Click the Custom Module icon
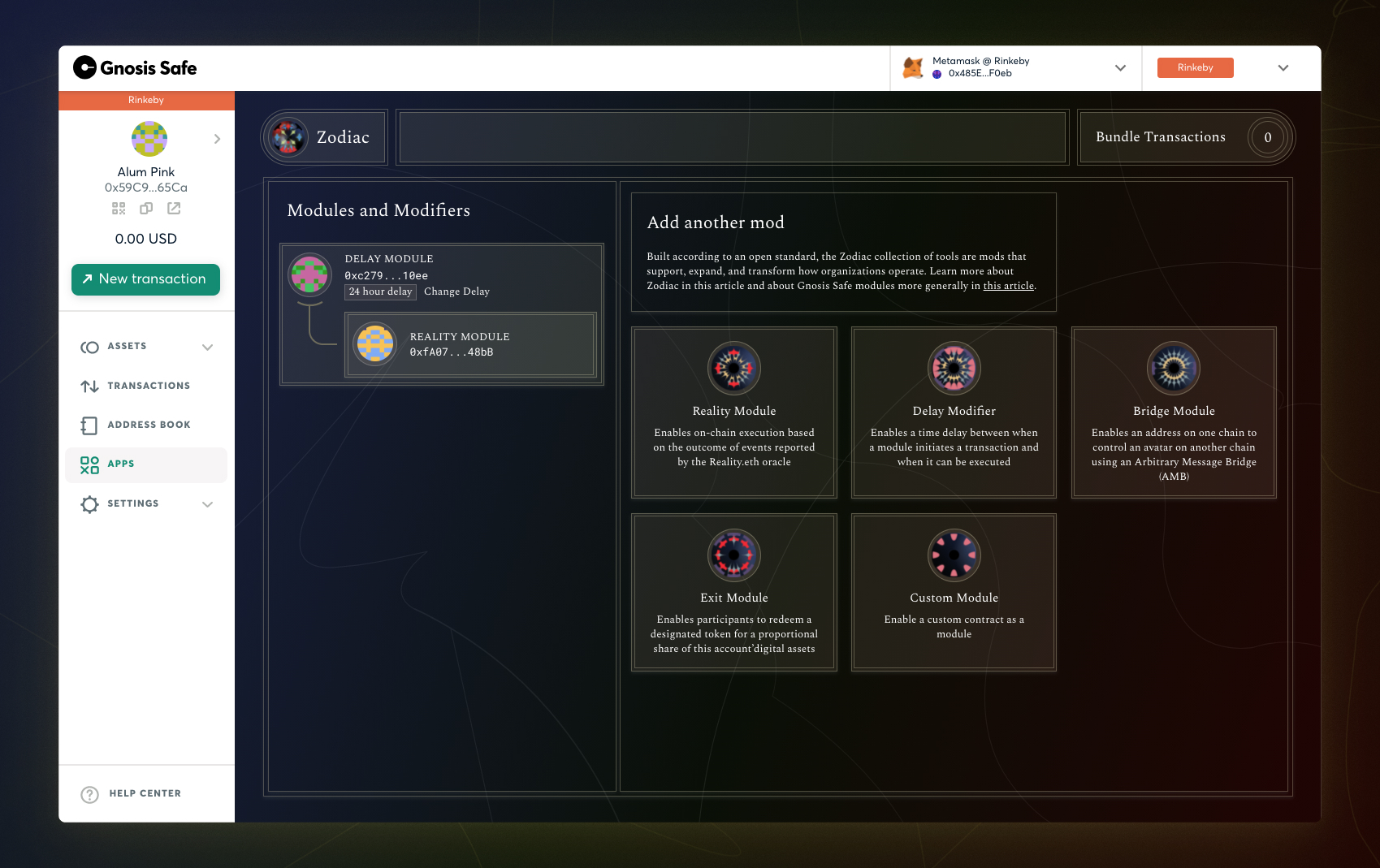The width and height of the screenshot is (1380, 868). pyautogui.click(x=954, y=555)
